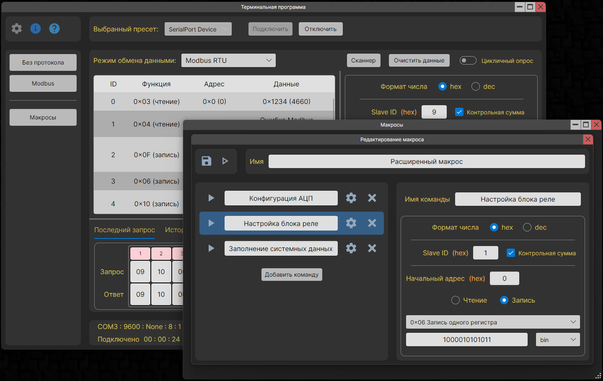Click the Slave ID field in main window
The image size is (603, 381).
(x=434, y=112)
